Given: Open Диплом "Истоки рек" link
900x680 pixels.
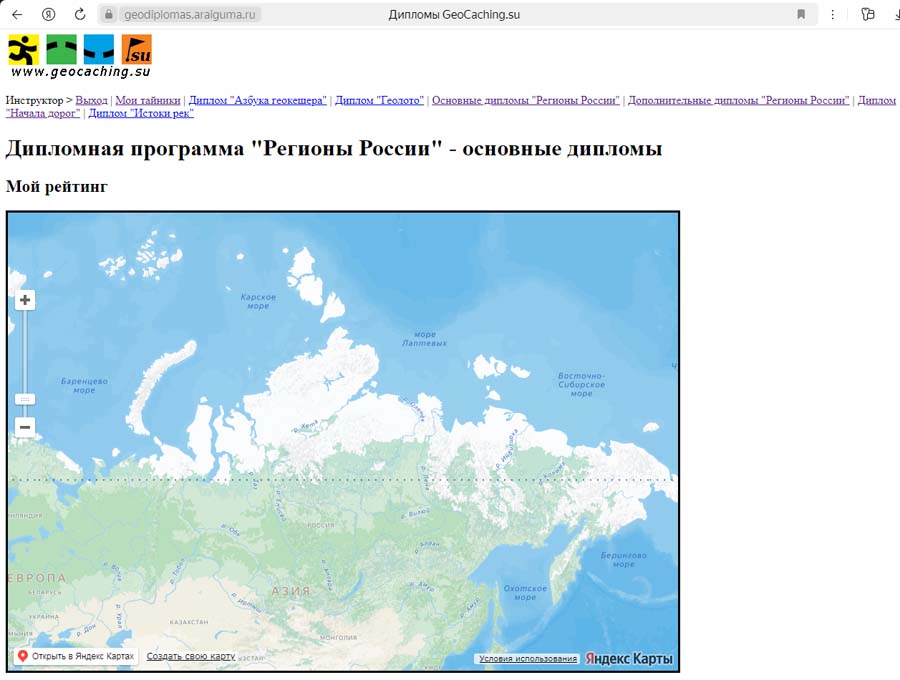Looking at the screenshot, I should 141,113.
